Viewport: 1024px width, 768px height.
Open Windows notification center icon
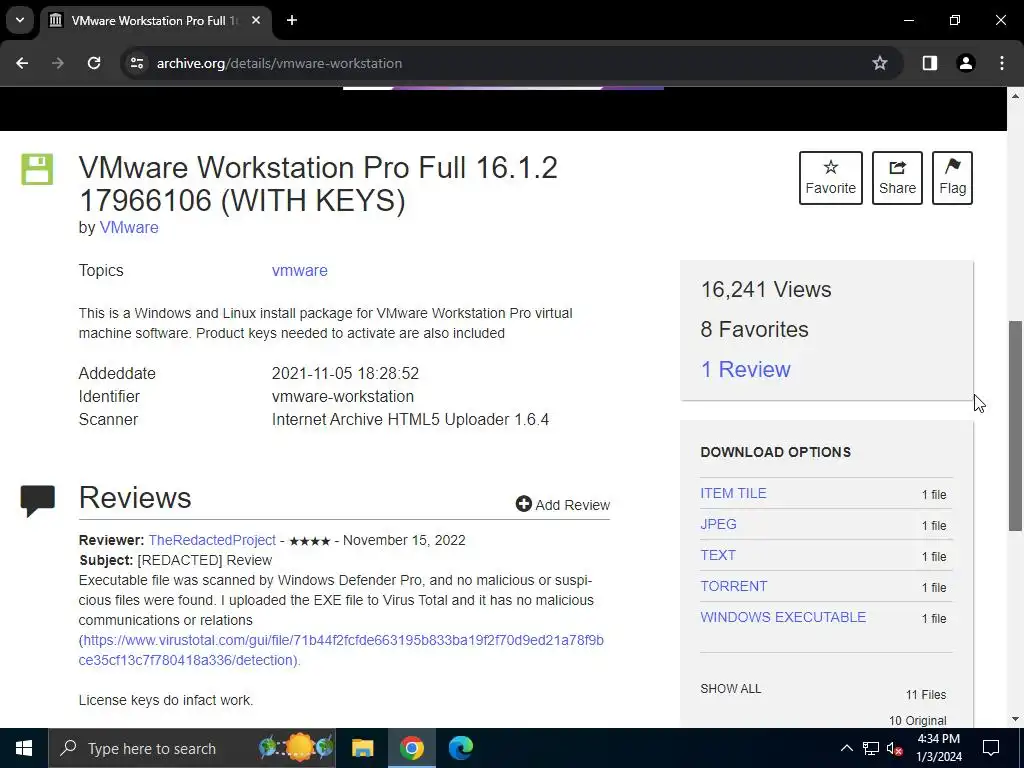[991, 748]
